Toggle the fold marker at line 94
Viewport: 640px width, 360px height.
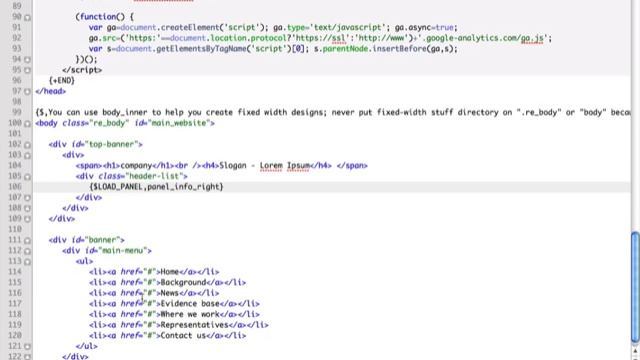coord(27,60)
